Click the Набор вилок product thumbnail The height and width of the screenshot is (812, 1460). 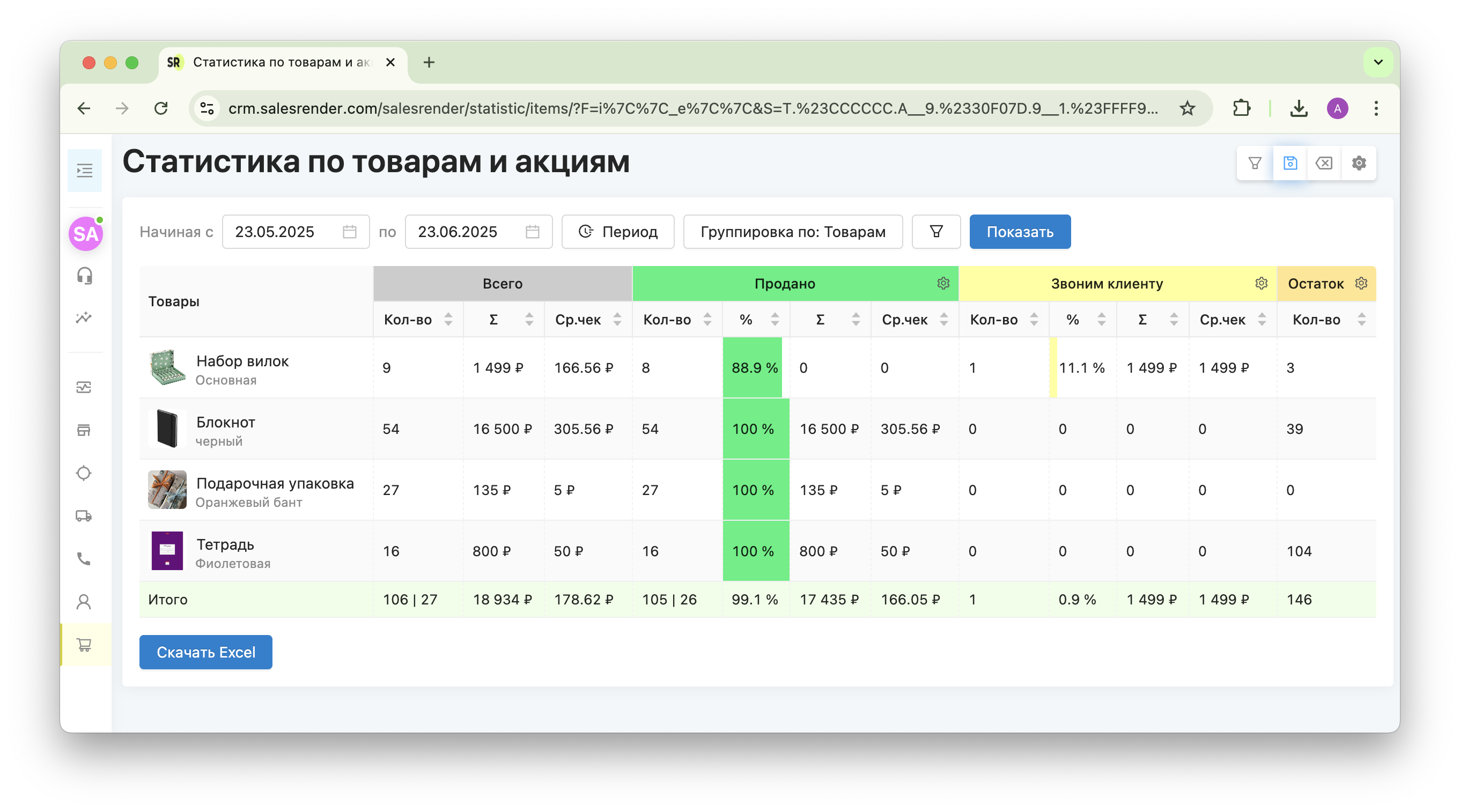(167, 368)
